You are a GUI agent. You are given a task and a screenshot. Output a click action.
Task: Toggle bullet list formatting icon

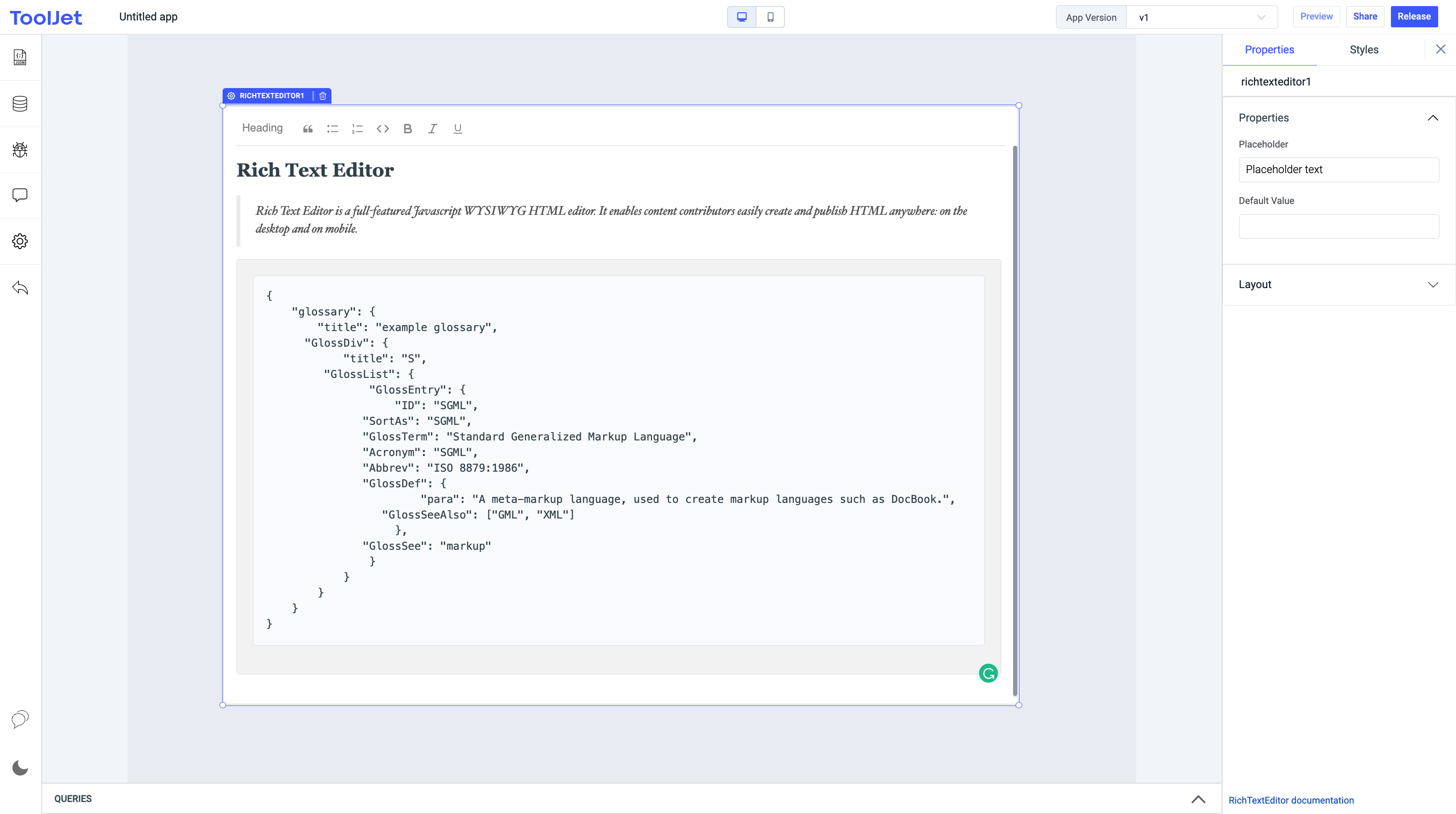click(332, 129)
